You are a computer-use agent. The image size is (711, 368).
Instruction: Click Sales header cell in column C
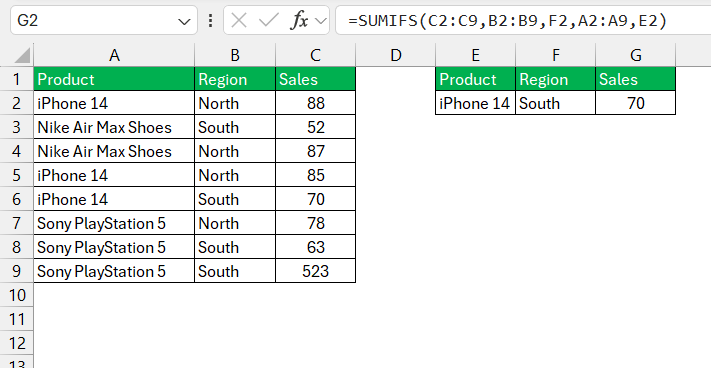coord(316,79)
